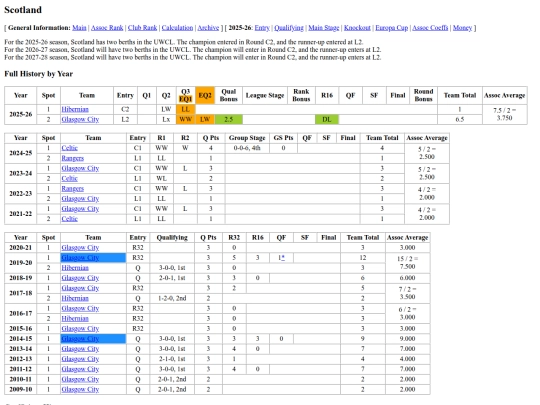Screen dimensions: 540x405
Task: Open Glasgow City link in 2018-19 row
Action: pos(80,278)
